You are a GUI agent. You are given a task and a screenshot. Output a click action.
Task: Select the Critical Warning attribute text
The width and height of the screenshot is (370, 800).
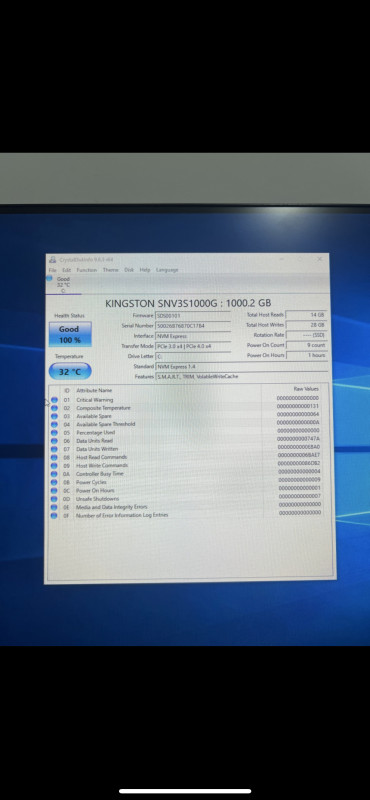(x=94, y=400)
